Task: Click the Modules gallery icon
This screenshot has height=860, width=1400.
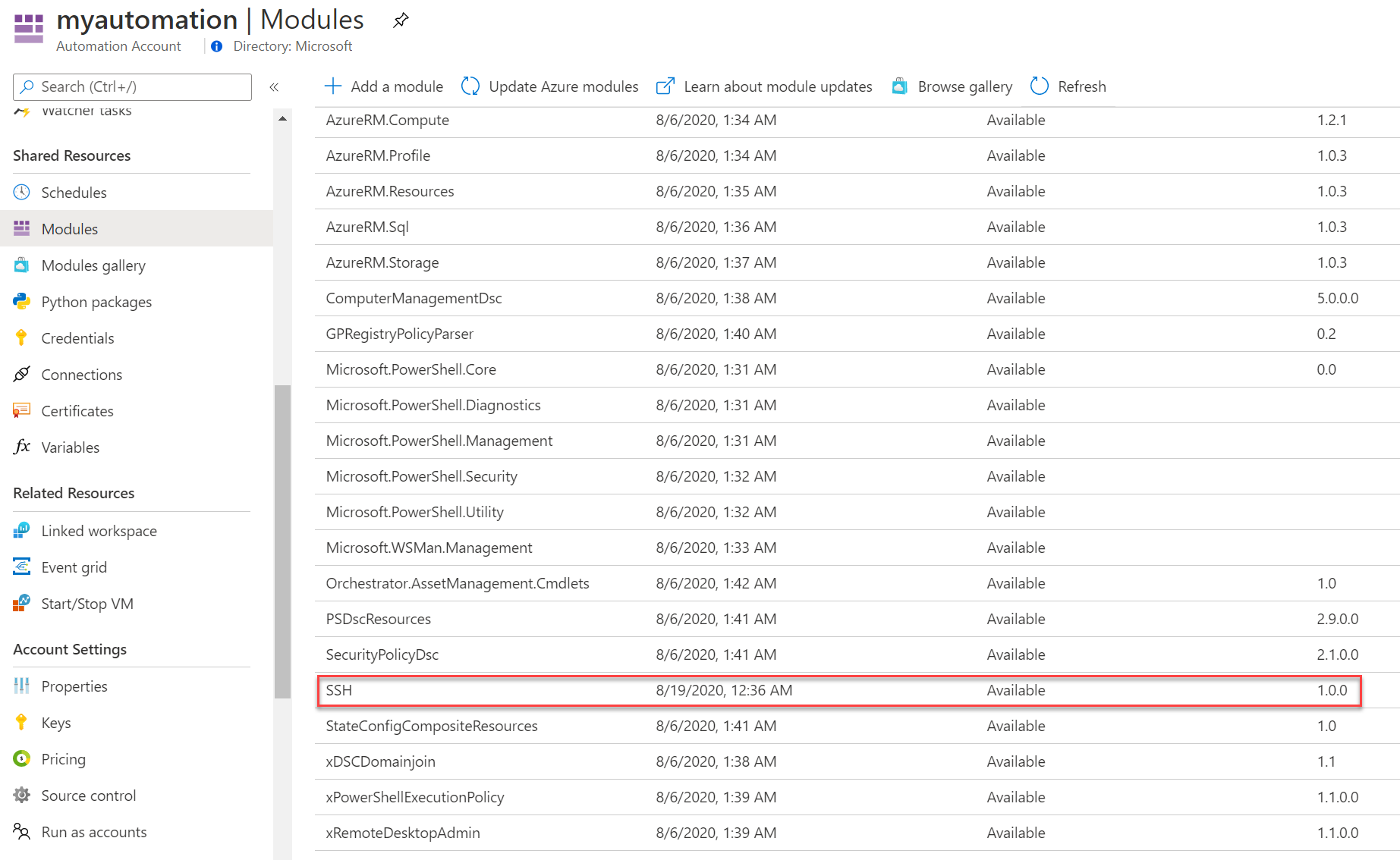Action: tap(22, 265)
